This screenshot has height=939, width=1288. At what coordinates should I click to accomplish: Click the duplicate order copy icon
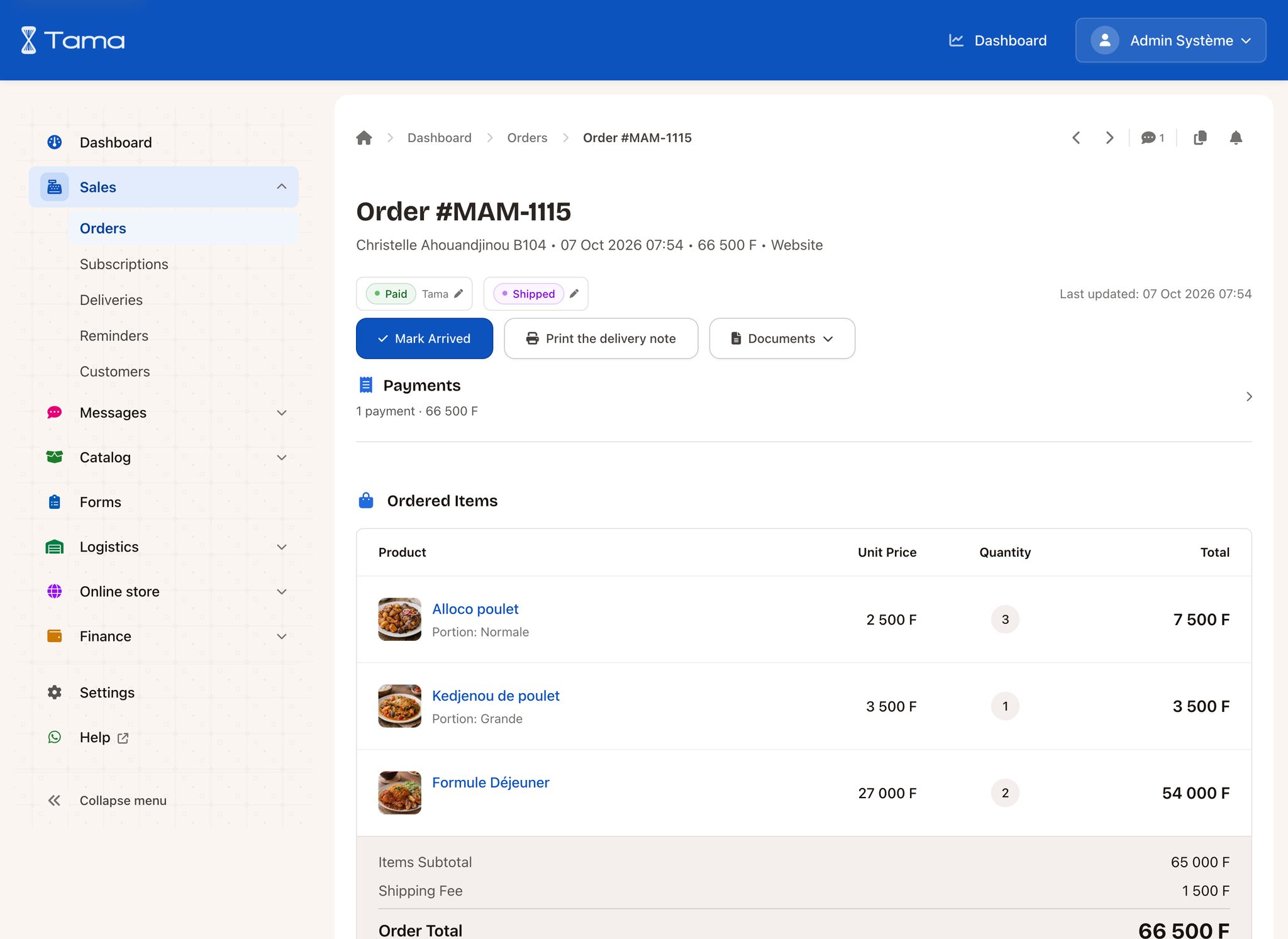coord(1200,138)
